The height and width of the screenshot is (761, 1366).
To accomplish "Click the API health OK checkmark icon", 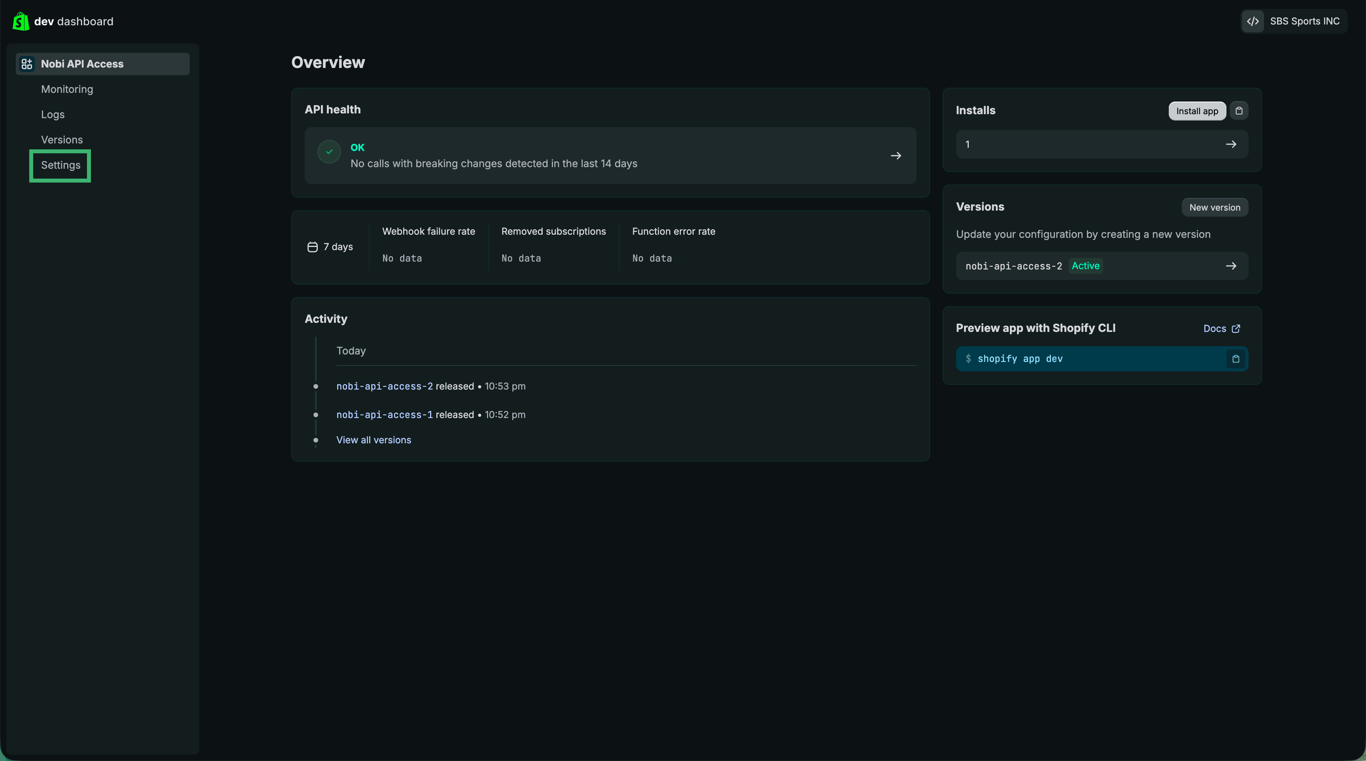I will [329, 152].
